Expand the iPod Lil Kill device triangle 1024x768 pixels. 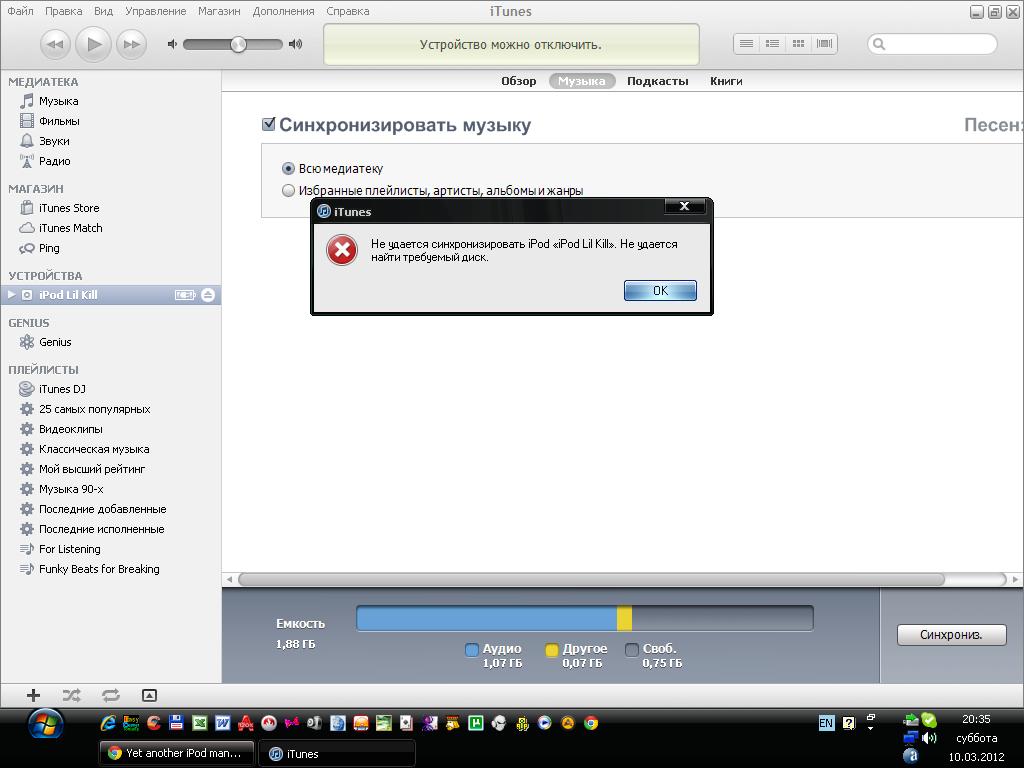tap(10, 295)
